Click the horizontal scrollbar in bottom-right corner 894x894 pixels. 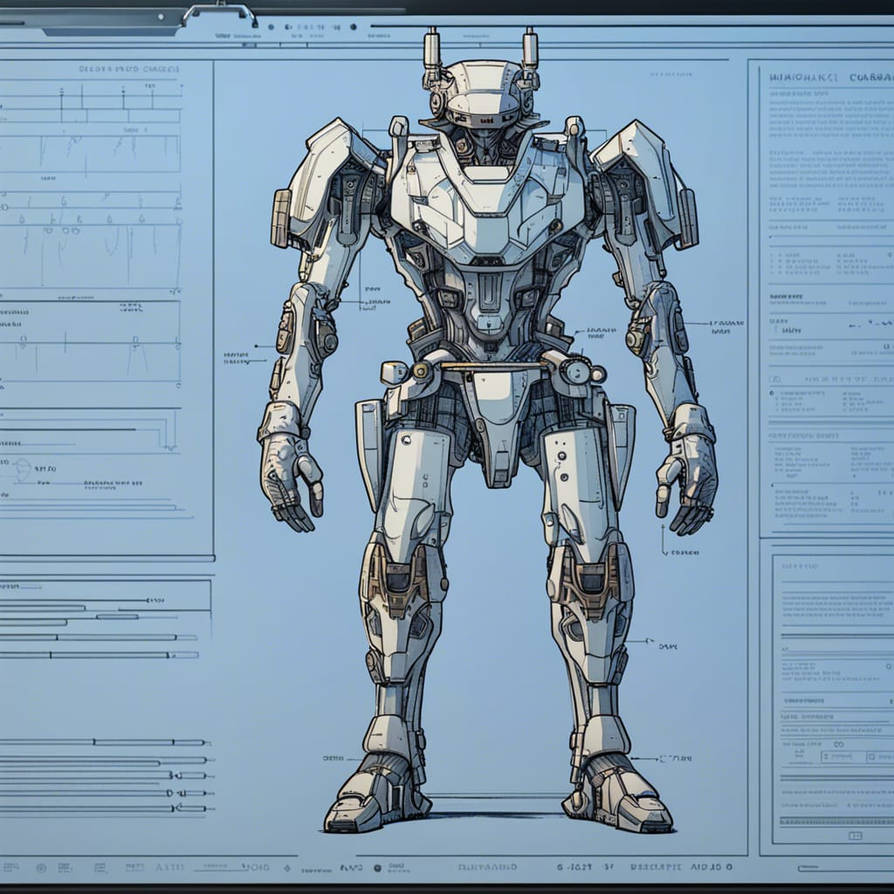(x=846, y=868)
